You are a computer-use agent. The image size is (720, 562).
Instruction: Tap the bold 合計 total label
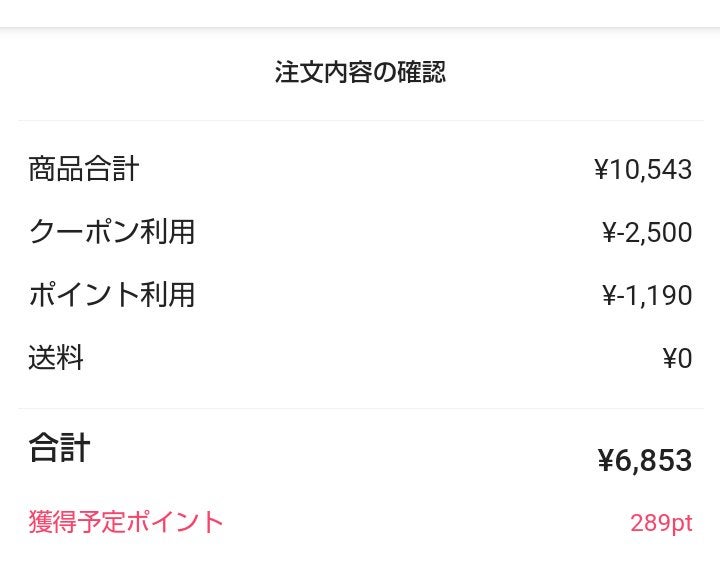pyautogui.click(x=59, y=448)
